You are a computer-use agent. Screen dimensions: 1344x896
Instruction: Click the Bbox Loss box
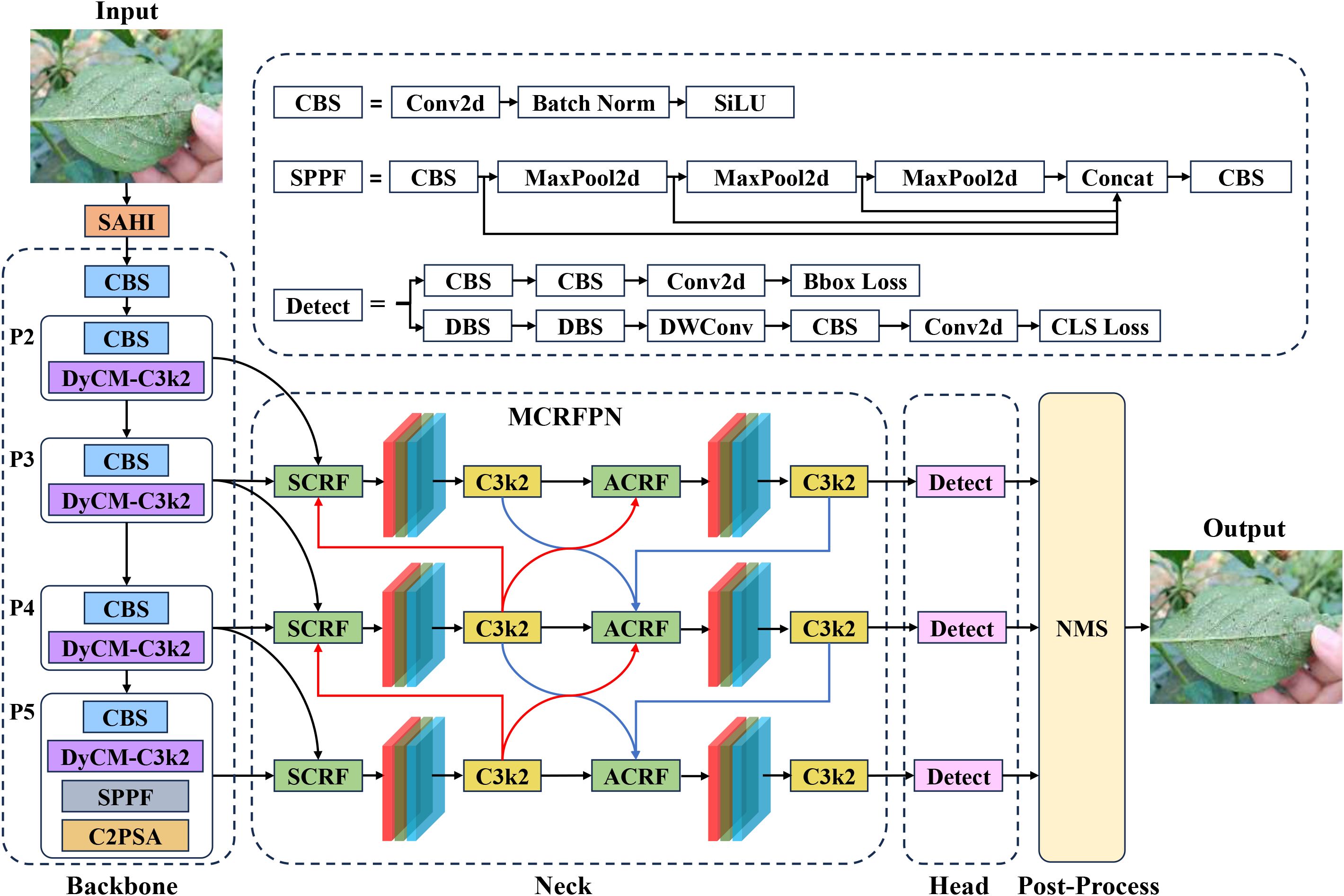click(855, 281)
